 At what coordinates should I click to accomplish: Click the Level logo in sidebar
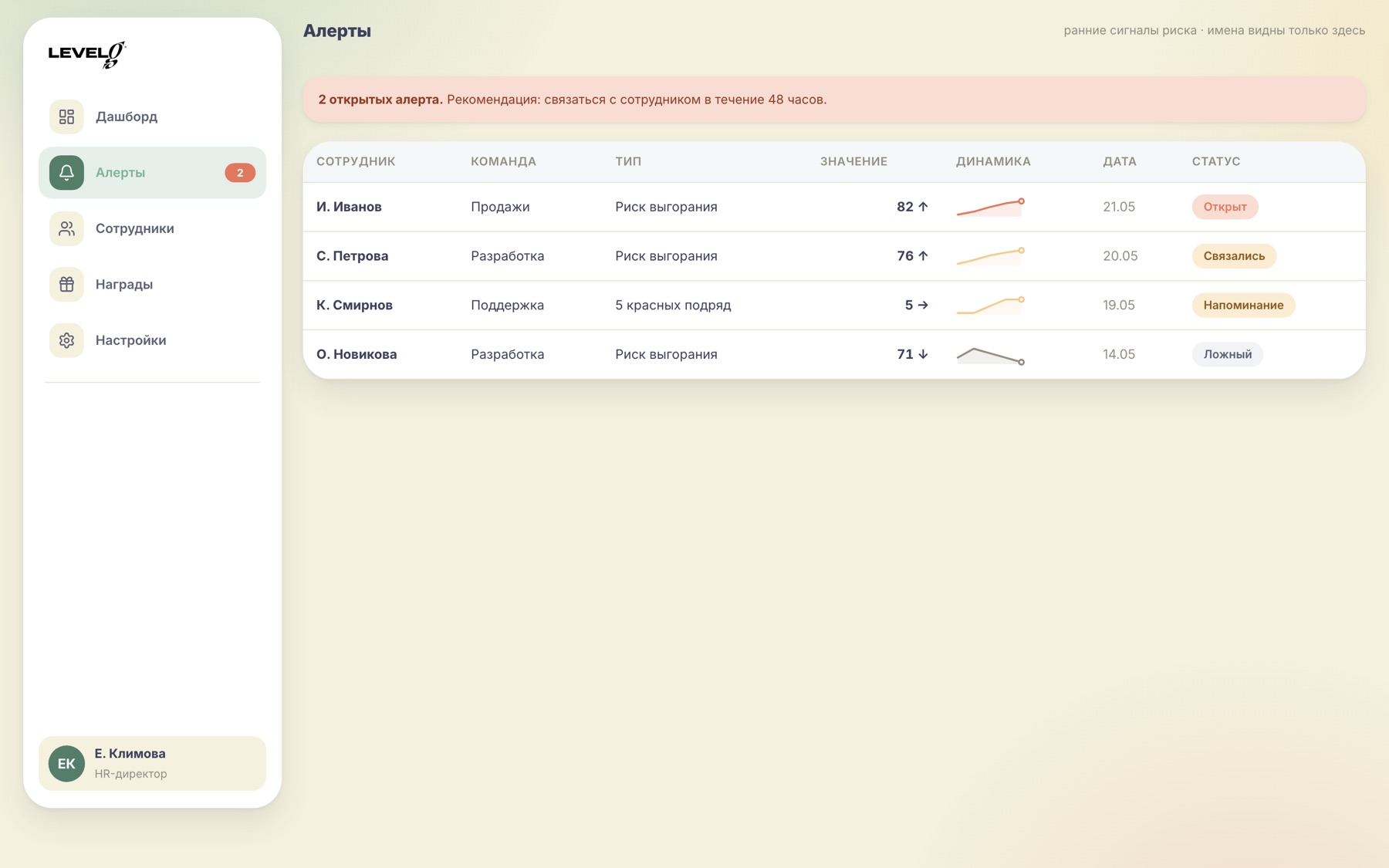86,55
